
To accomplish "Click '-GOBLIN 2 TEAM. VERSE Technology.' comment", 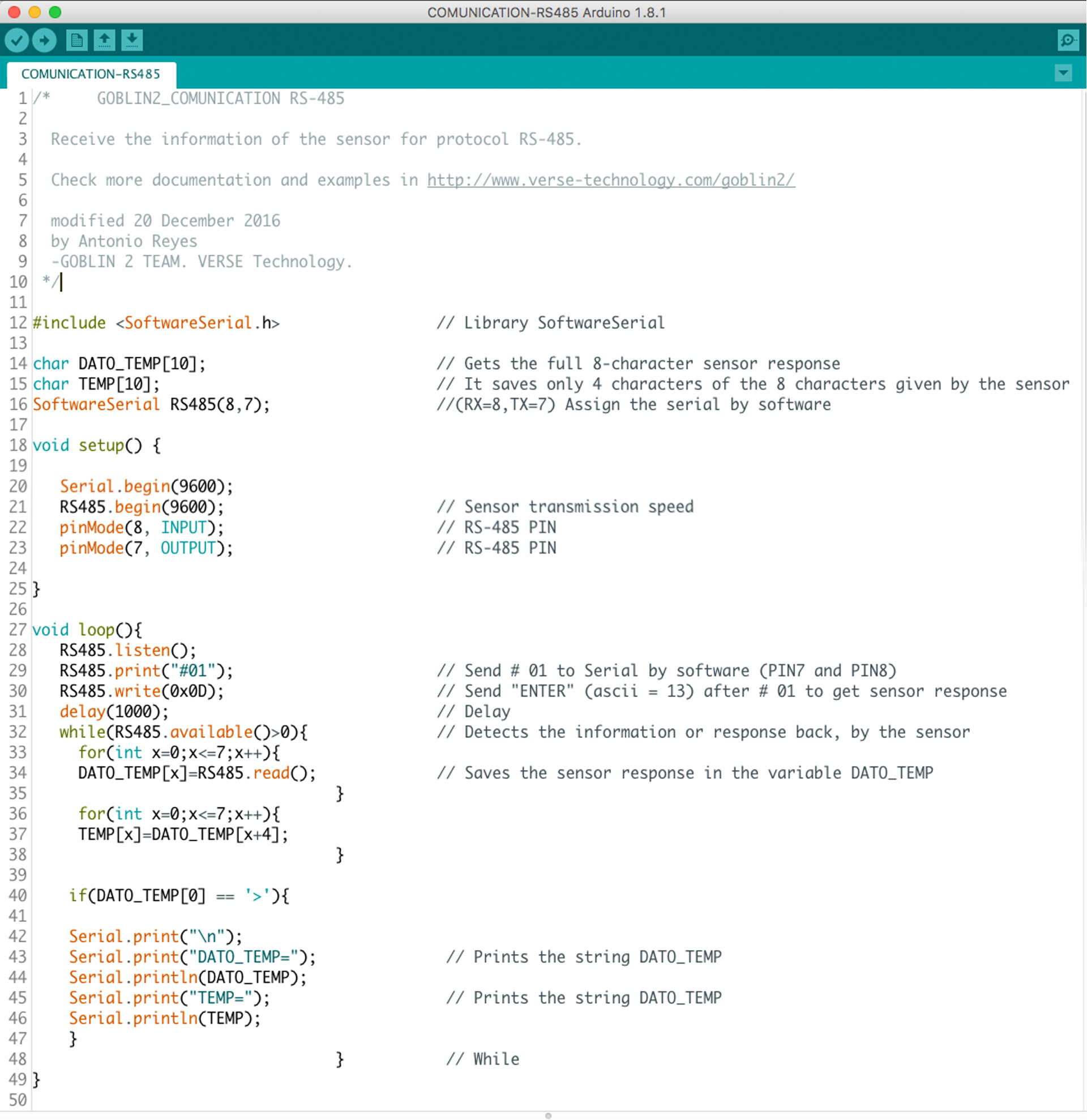I will 202,262.
